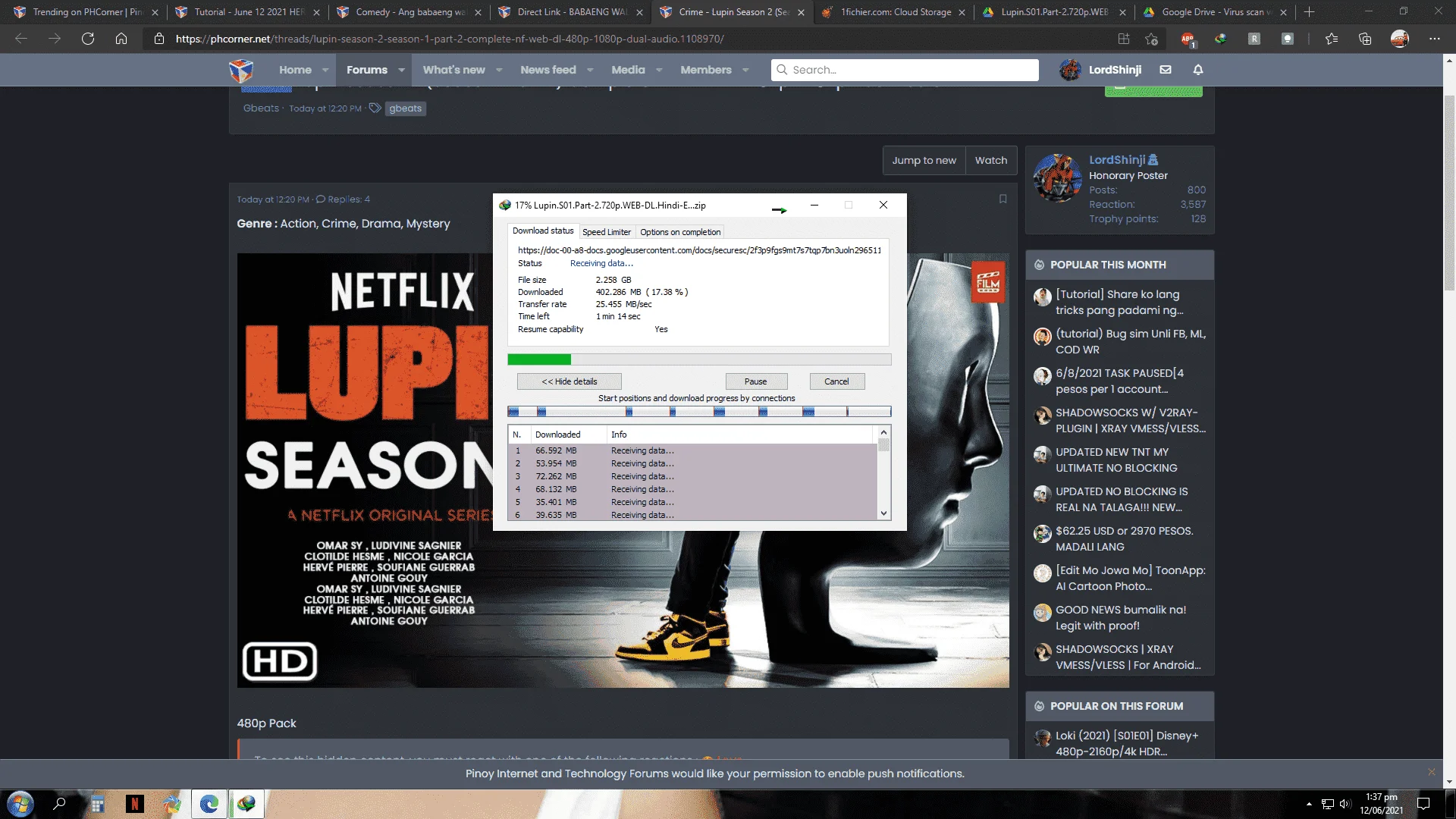Expand the Members dropdown arrow

745,70
